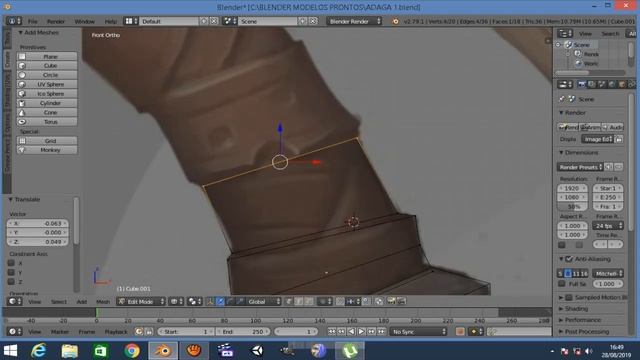Enable the Full Sample checkbox
The image size is (640, 360).
tap(562, 283)
